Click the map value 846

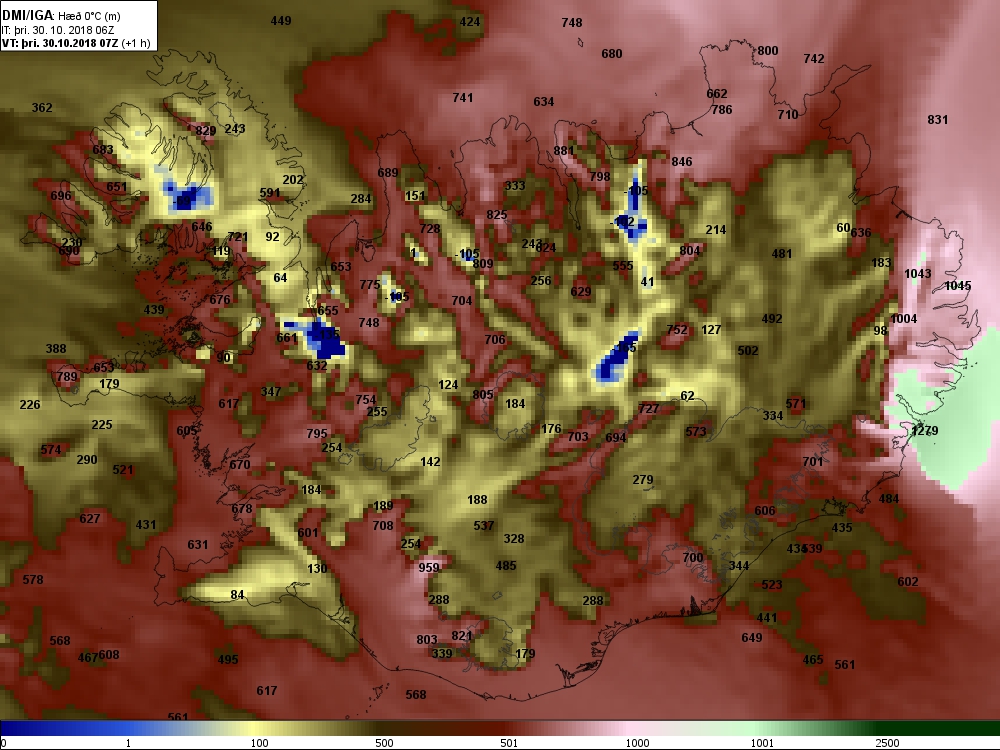click(x=682, y=161)
